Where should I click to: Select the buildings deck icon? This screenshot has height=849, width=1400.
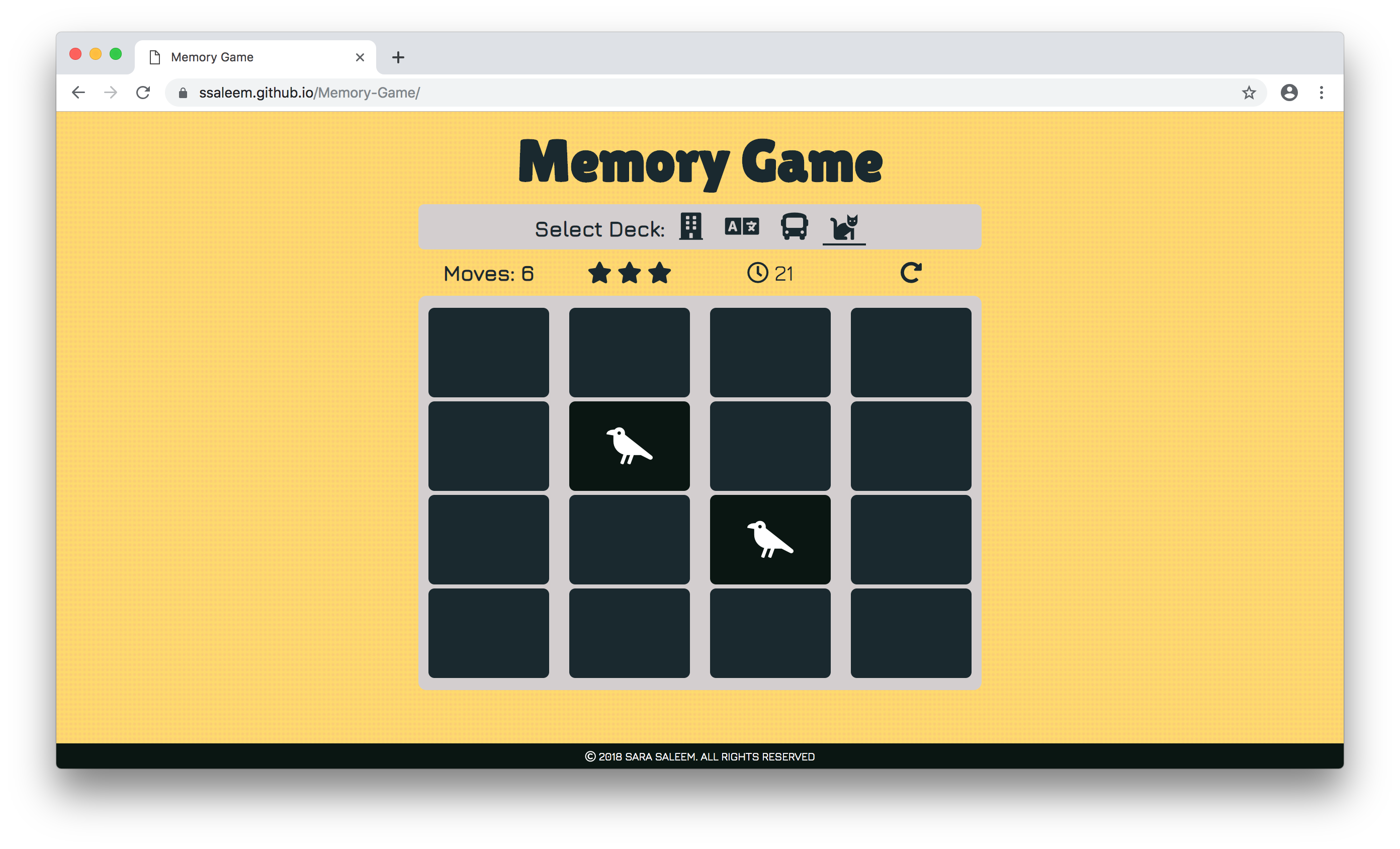tap(691, 227)
